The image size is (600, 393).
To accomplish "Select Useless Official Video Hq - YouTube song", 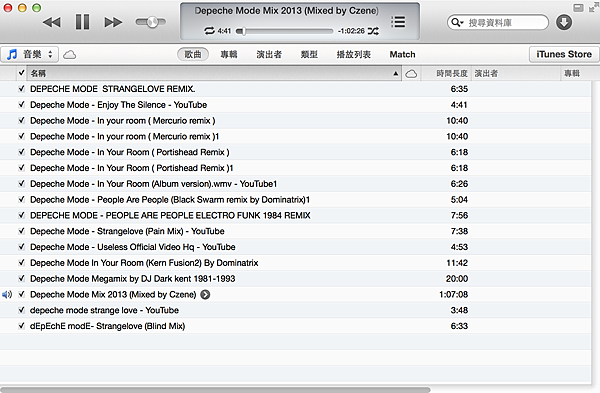I will point(132,247).
